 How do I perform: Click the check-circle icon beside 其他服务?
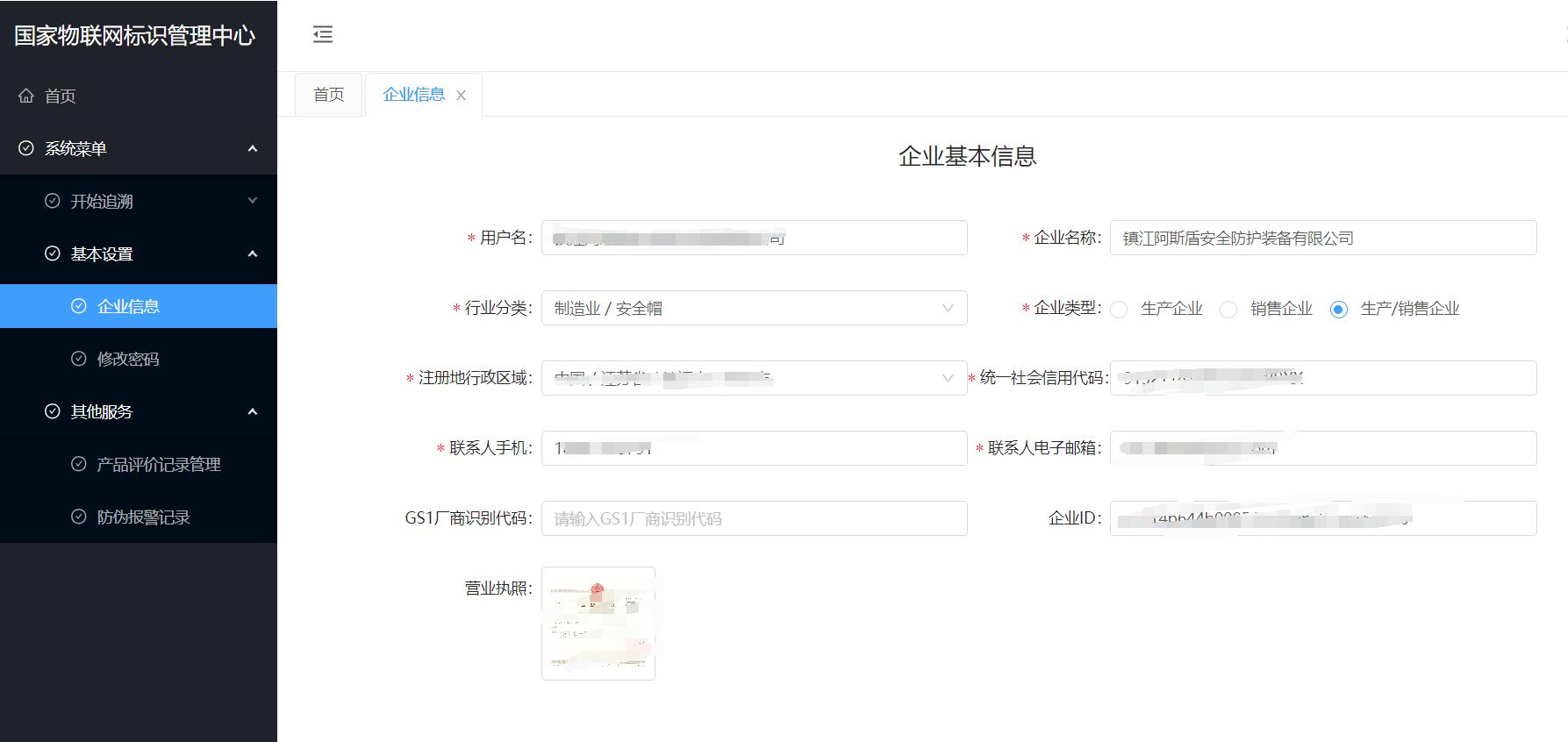53,411
